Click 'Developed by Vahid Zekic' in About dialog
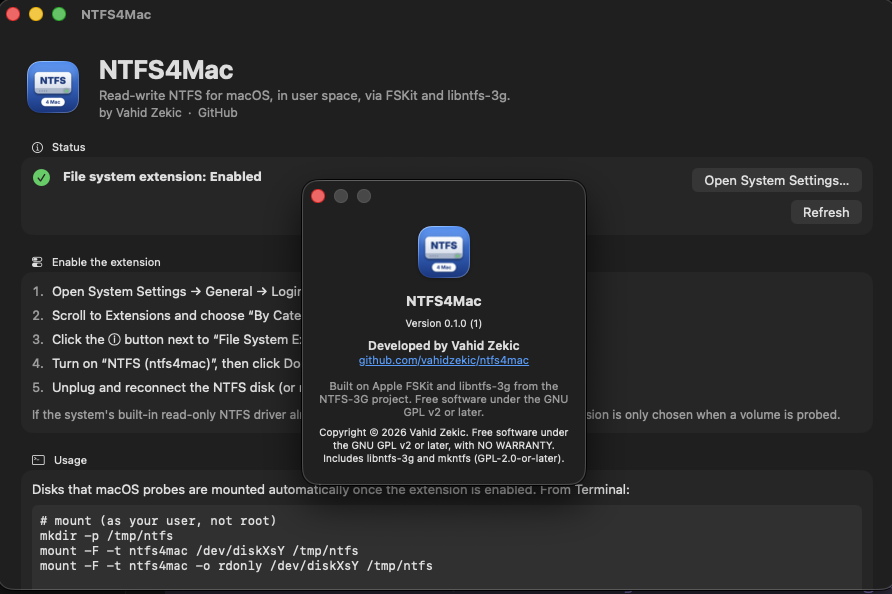The image size is (892, 594). tap(444, 345)
